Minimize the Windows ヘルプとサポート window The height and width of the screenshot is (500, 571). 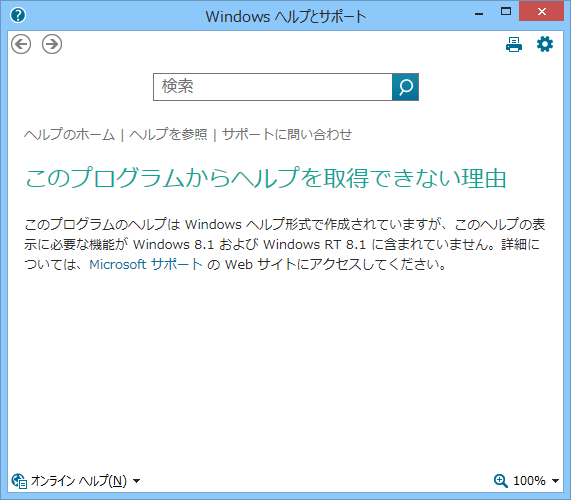tap(479, 13)
